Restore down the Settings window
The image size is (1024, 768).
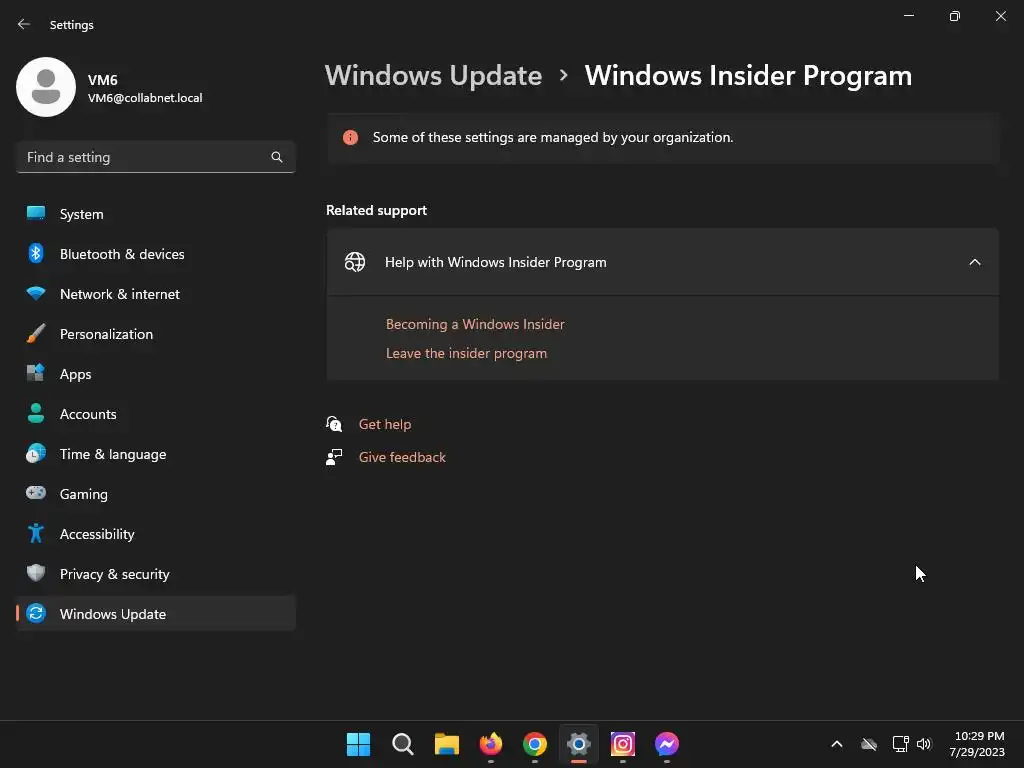tap(955, 16)
